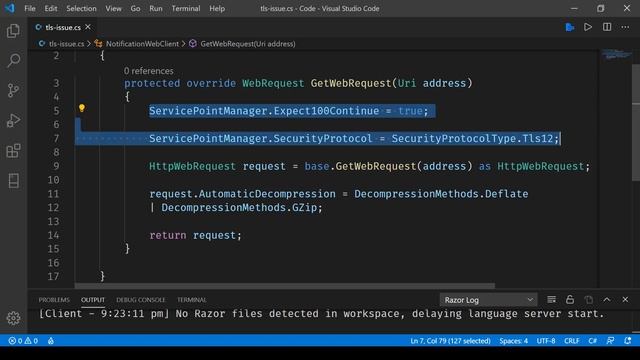Open the log output file icon

(588, 300)
